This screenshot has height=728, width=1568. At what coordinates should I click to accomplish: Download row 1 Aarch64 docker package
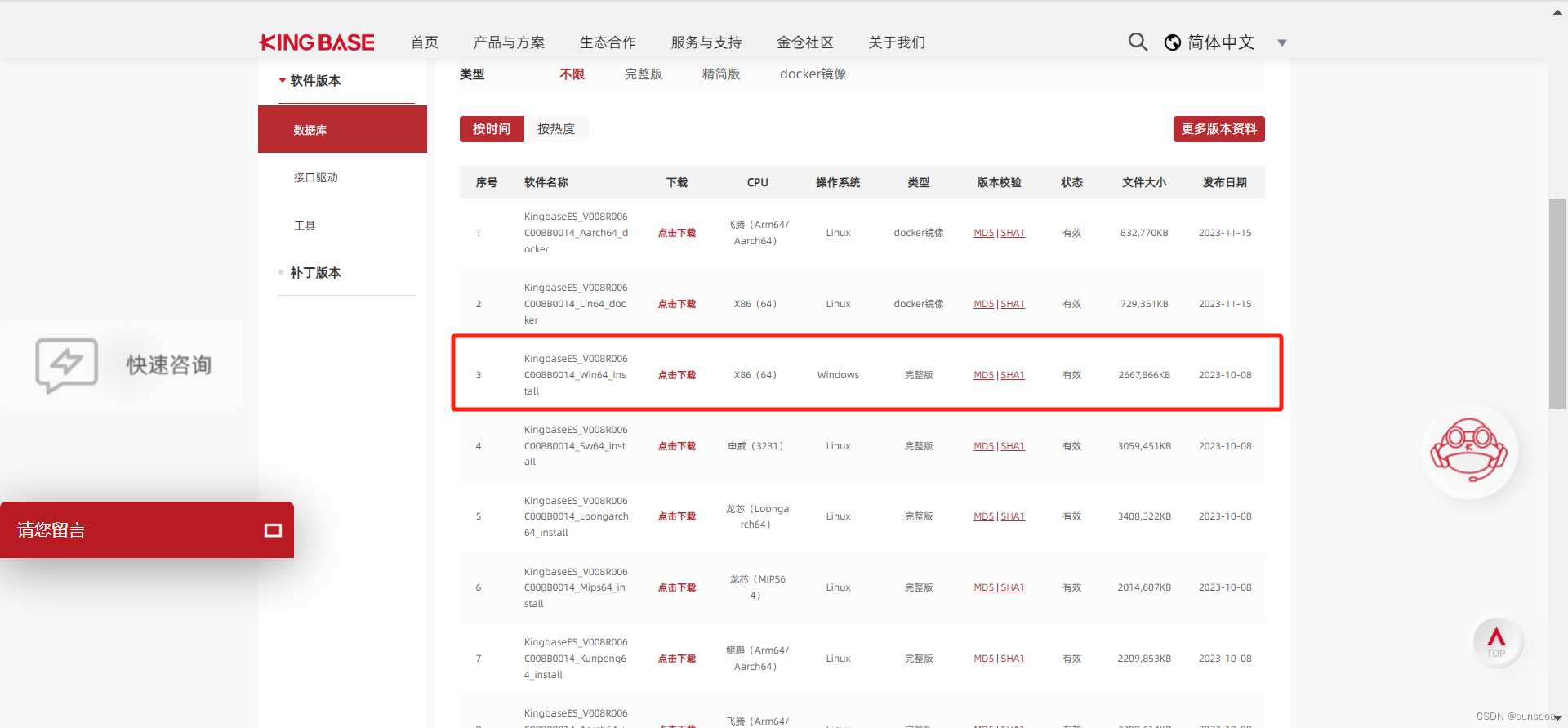(x=677, y=233)
